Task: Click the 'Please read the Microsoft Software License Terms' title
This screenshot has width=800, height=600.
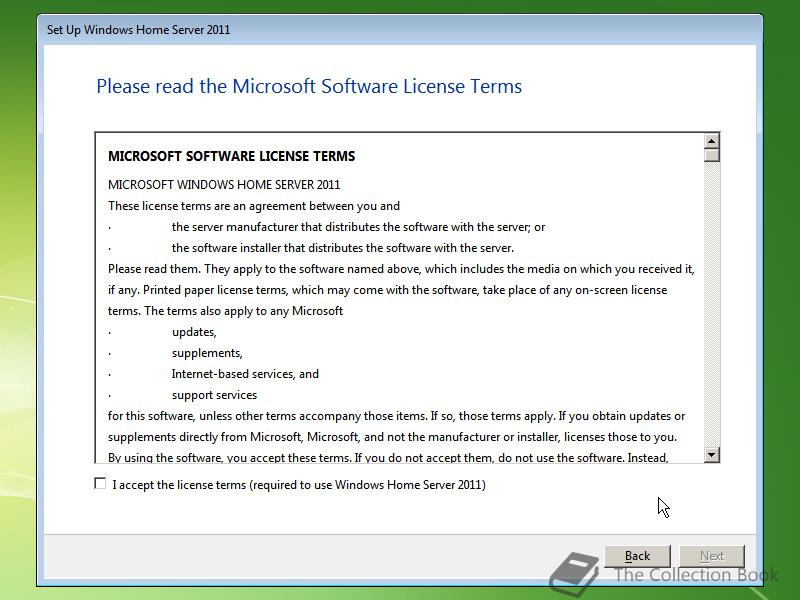Action: click(x=309, y=86)
